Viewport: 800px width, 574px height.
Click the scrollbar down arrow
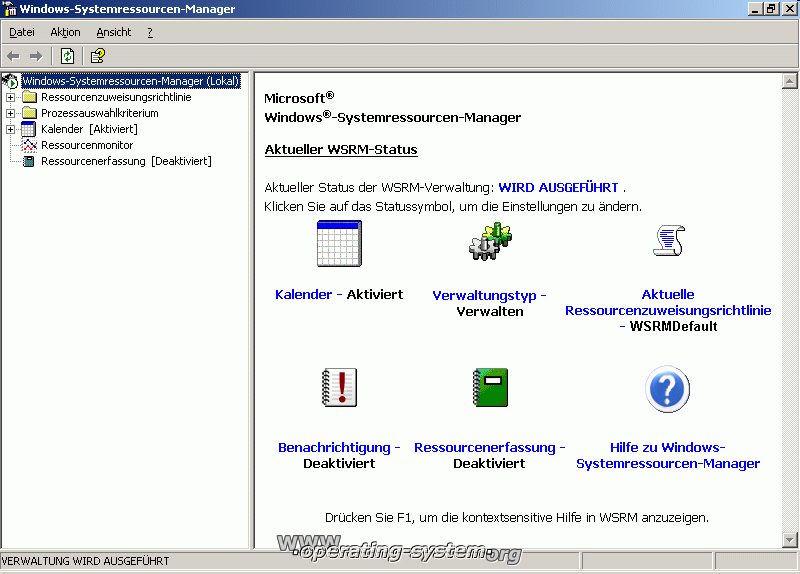click(x=789, y=540)
